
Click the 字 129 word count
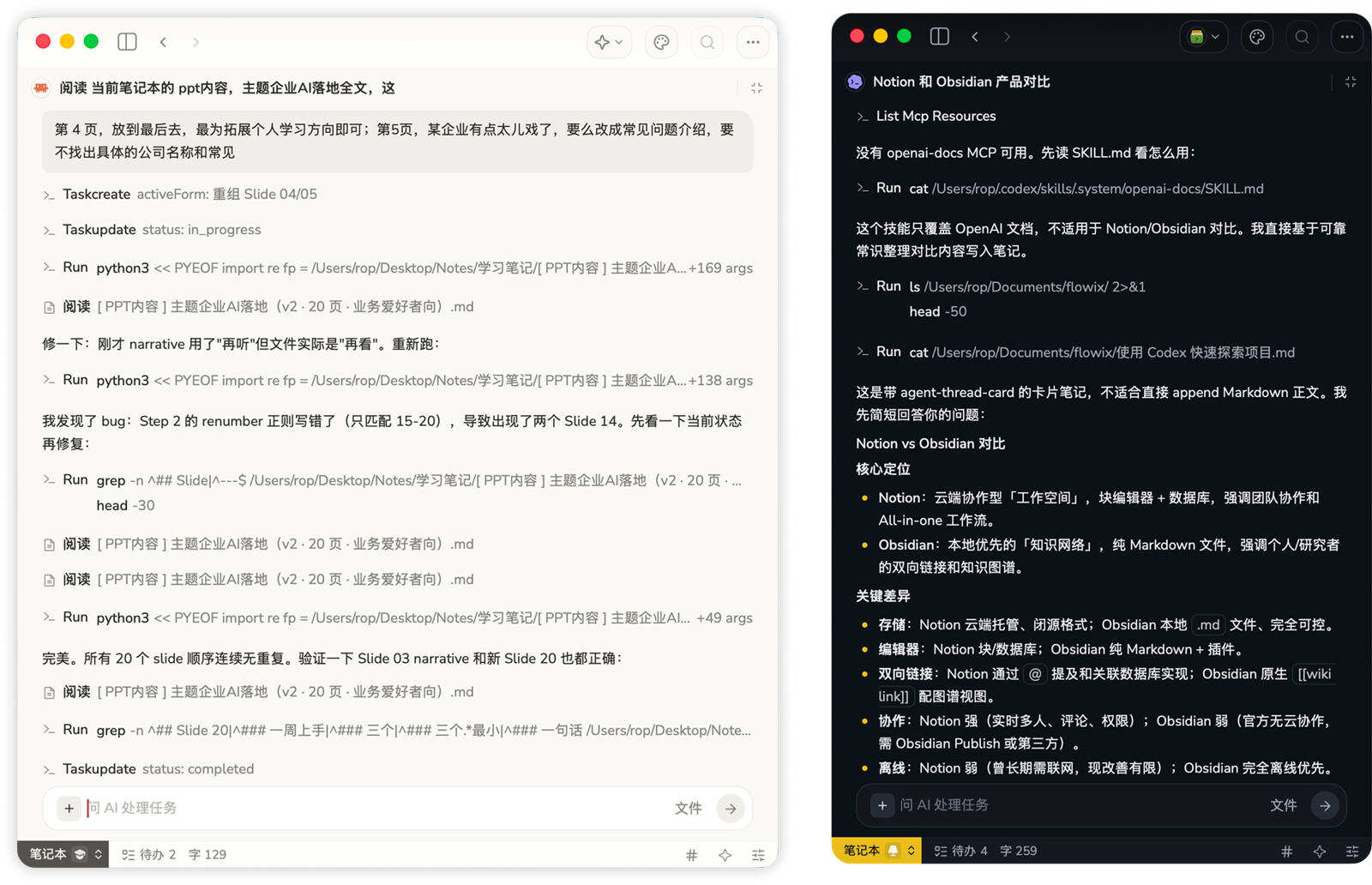pyautogui.click(x=208, y=854)
